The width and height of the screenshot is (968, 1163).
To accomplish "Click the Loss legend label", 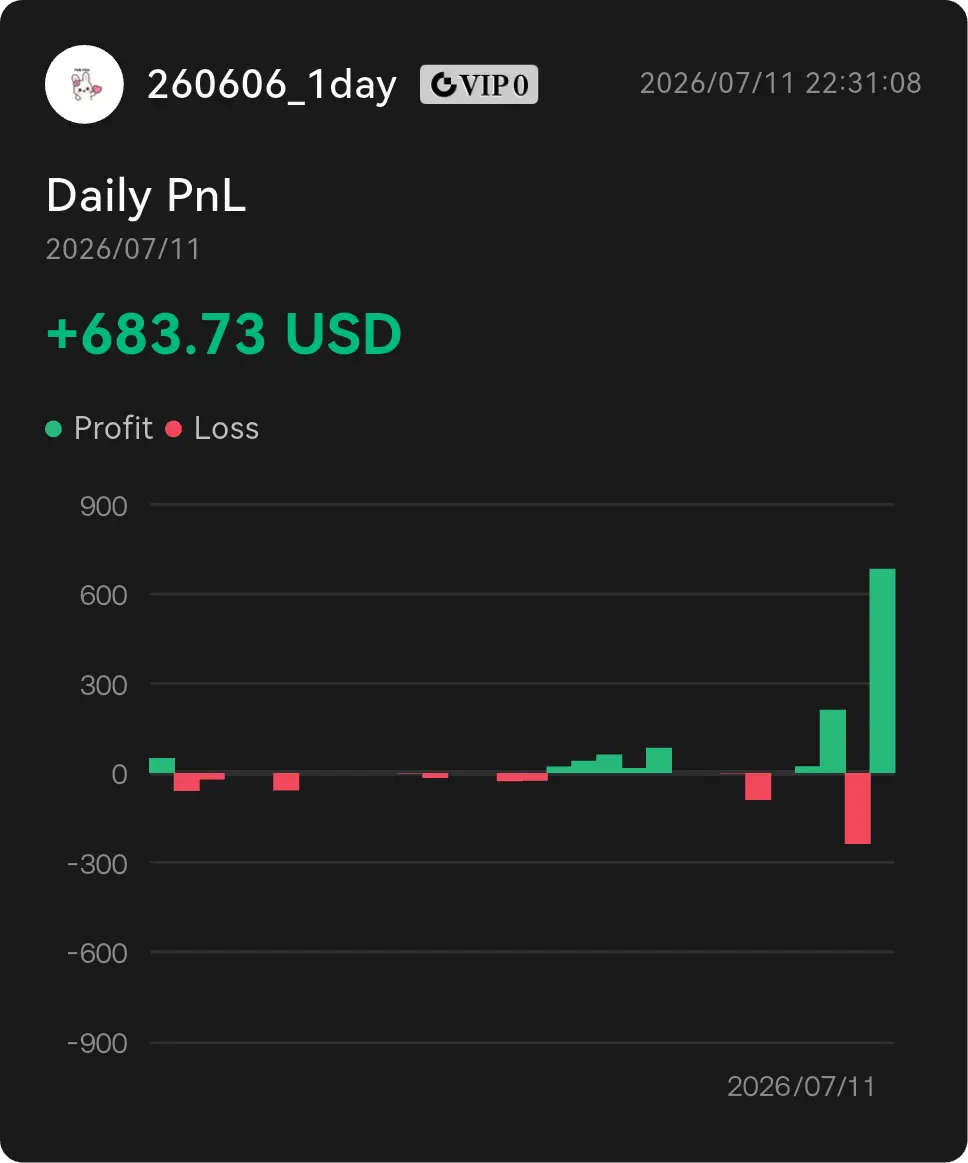I will pos(226,429).
